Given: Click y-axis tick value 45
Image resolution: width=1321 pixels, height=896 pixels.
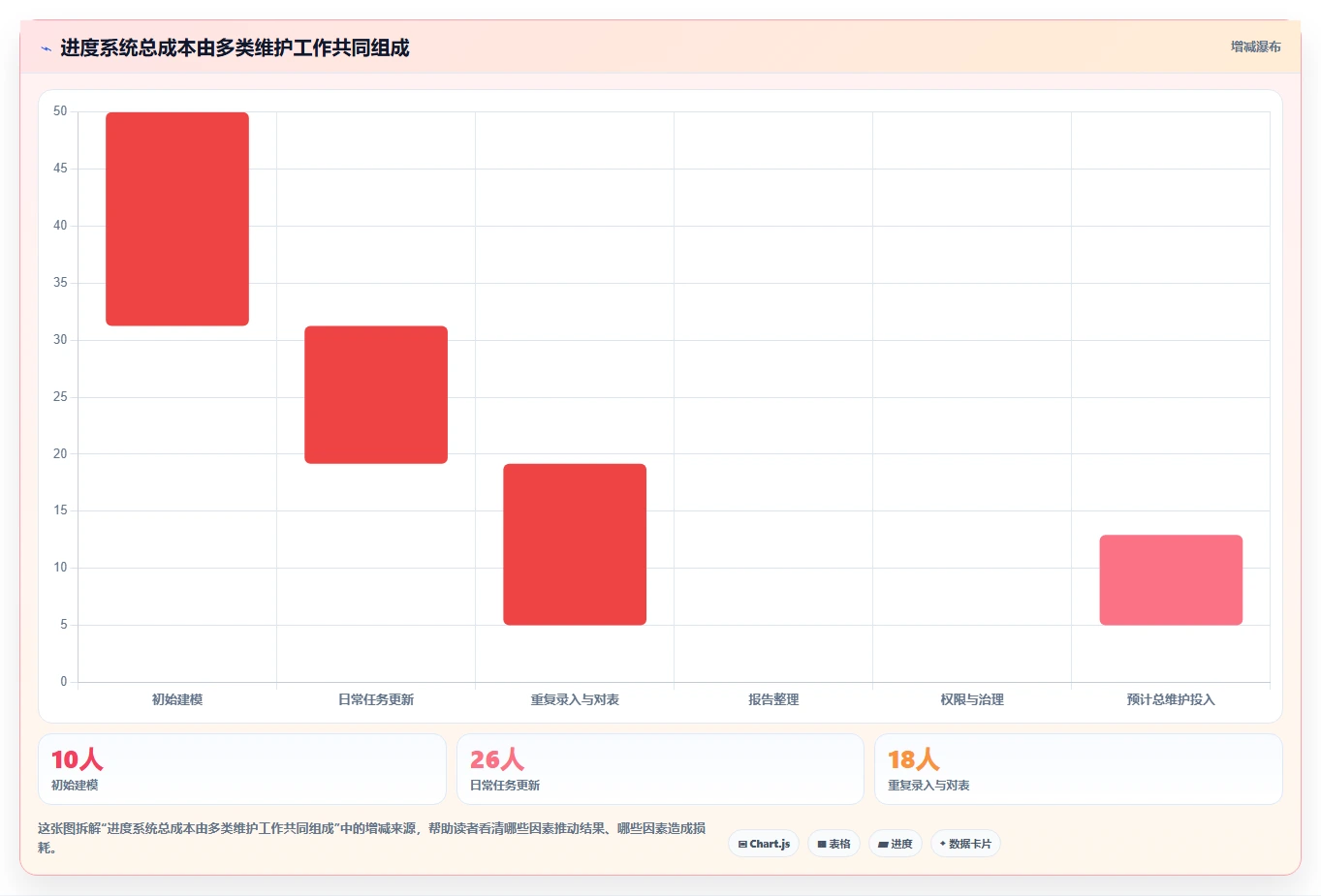Looking at the screenshot, I should tap(60, 169).
